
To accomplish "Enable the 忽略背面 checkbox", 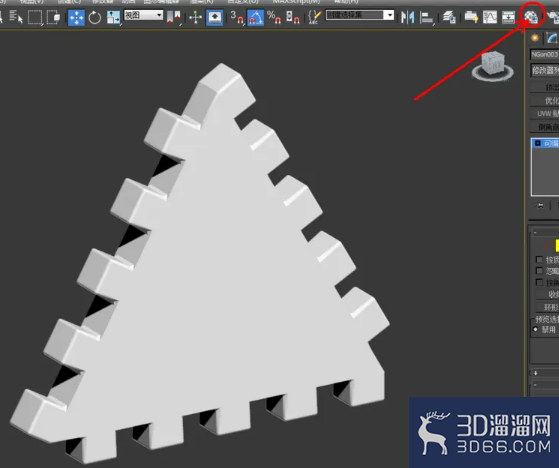I will coord(539,271).
